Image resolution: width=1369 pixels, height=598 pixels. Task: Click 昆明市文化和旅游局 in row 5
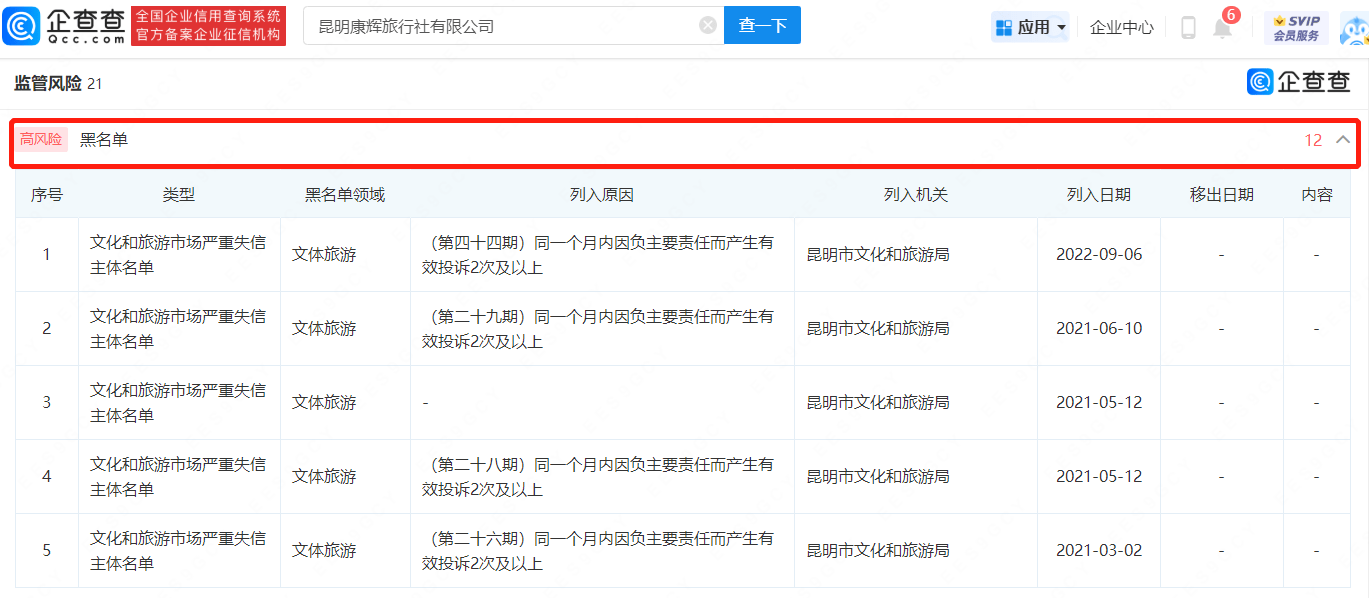point(878,551)
